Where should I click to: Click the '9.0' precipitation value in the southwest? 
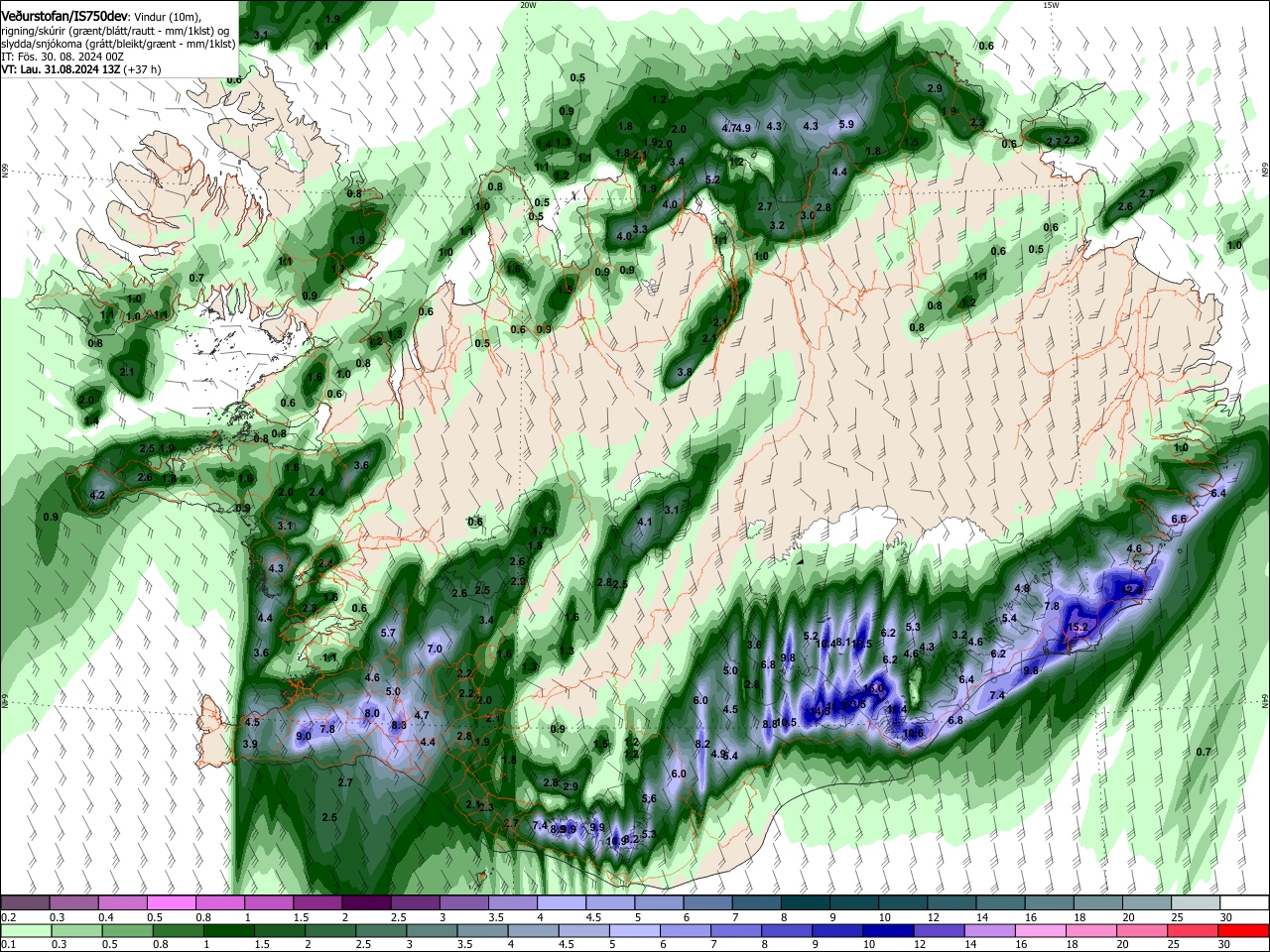coord(304,736)
